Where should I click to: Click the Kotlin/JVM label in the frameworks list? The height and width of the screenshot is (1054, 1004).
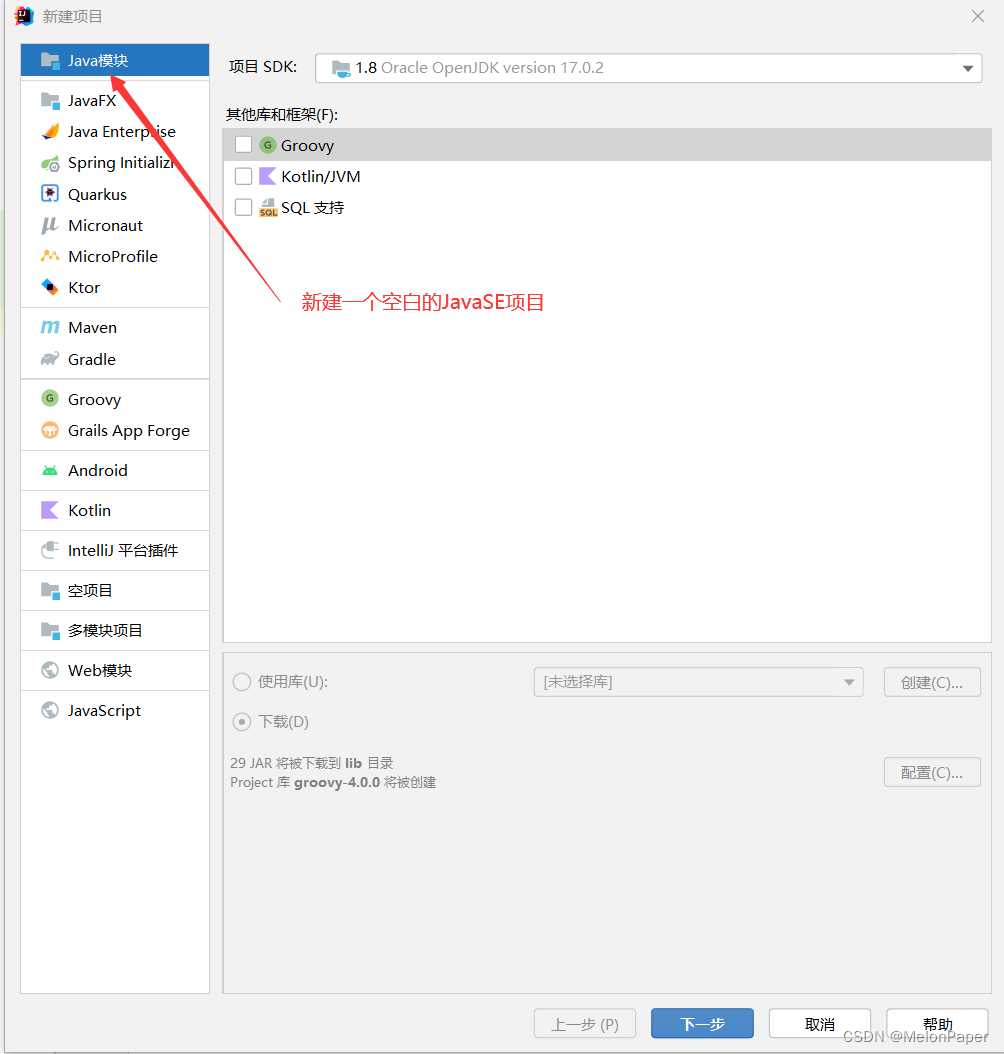321,177
